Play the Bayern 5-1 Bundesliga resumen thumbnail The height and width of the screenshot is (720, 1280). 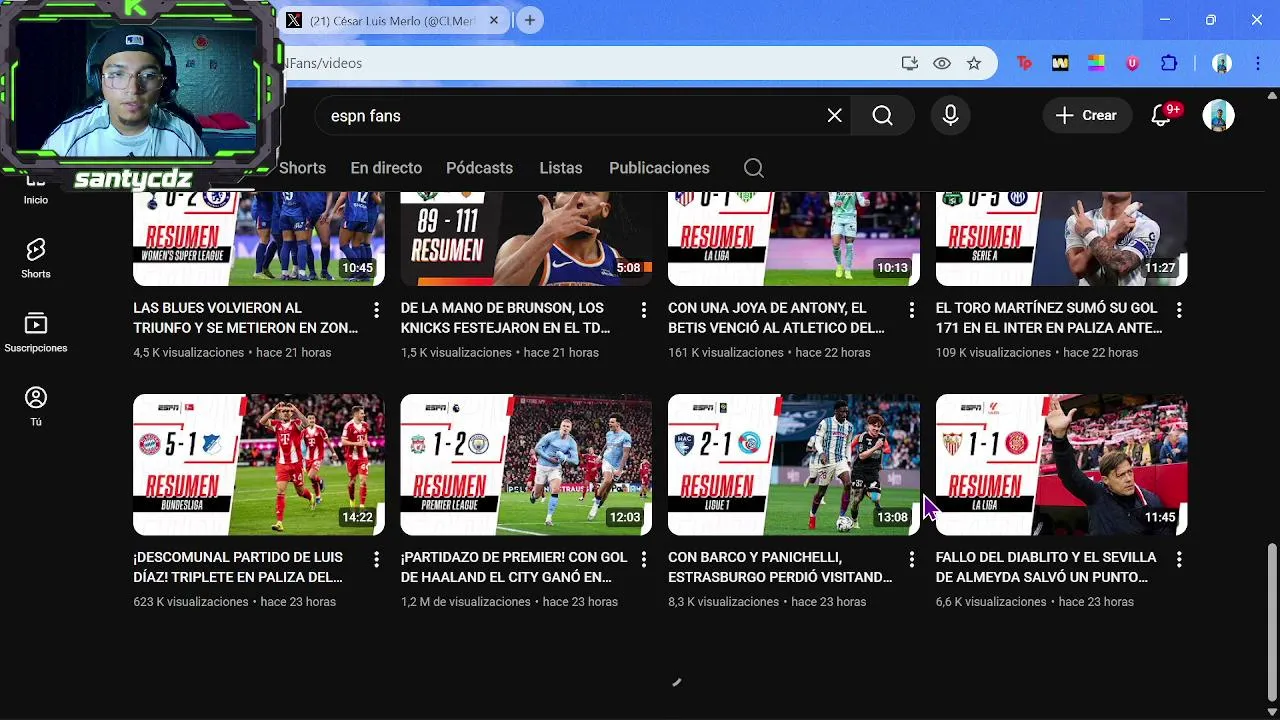(259, 465)
